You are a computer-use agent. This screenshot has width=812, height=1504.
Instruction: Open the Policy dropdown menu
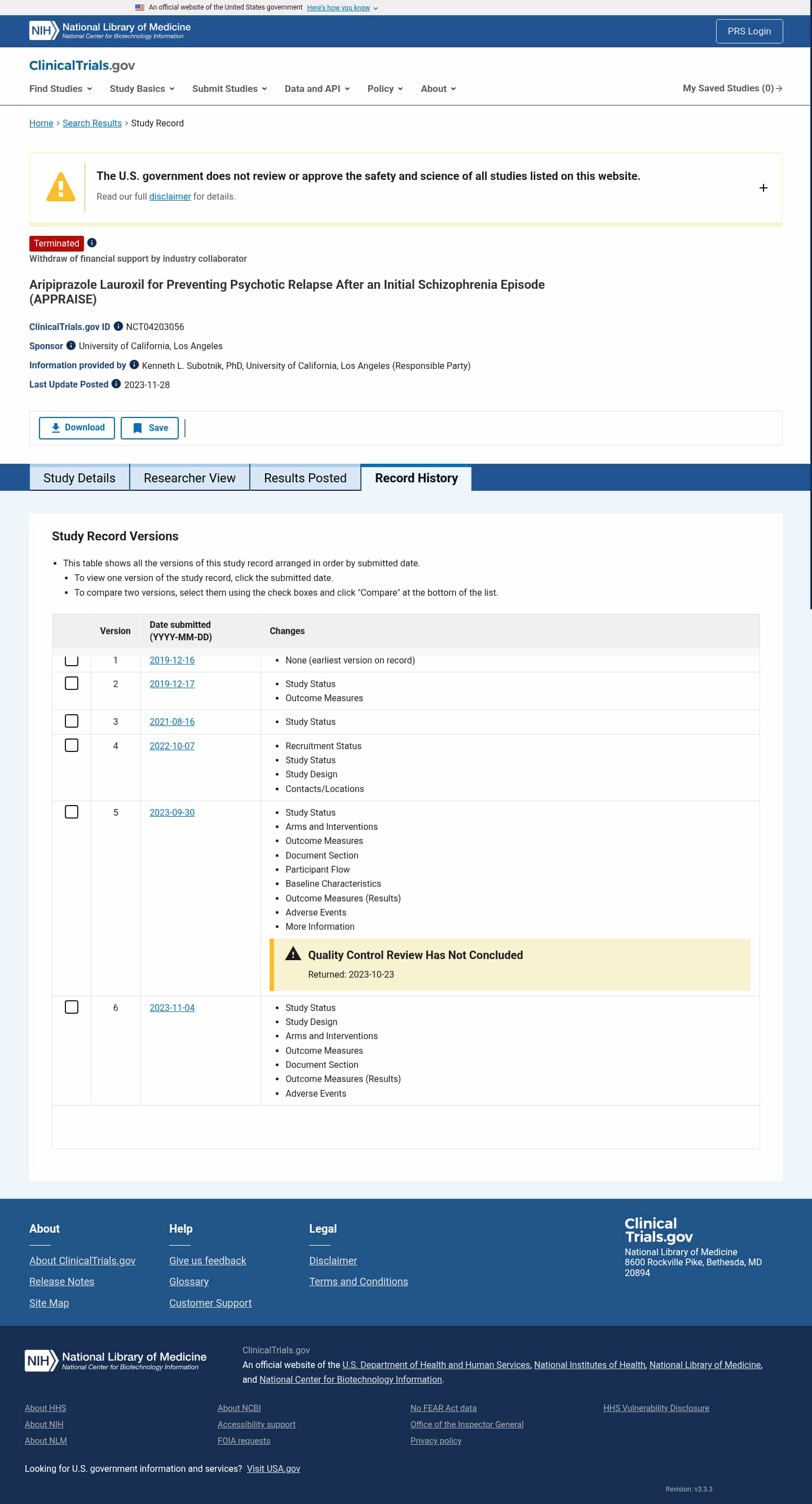click(x=385, y=89)
